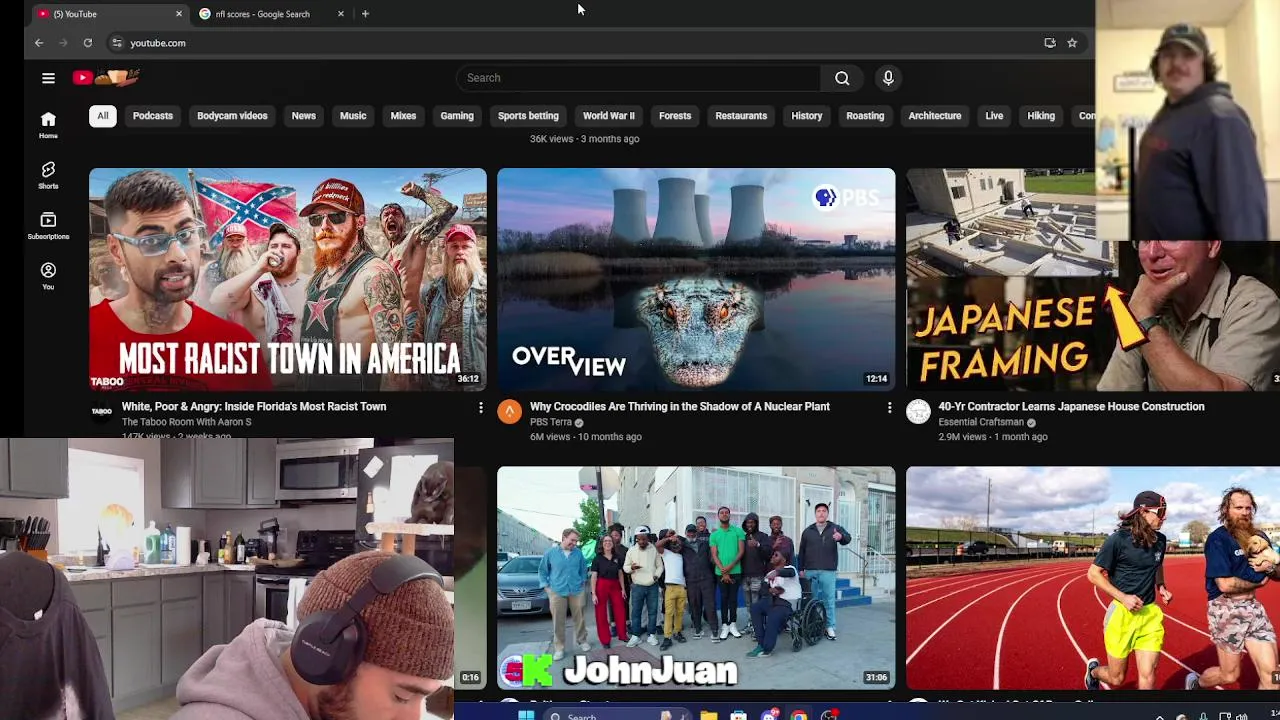Viewport: 1280px width, 720px height.
Task: Switch to nfl scores Google Search tab
Action: click(x=272, y=14)
